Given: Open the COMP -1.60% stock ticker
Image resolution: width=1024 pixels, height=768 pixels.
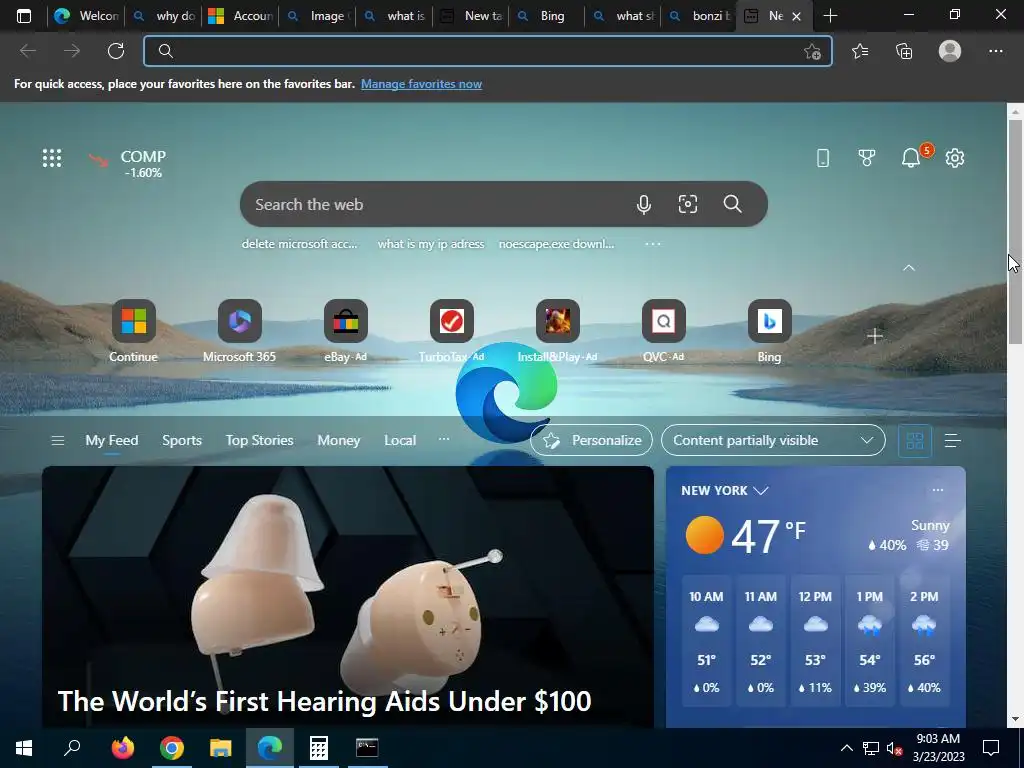Looking at the screenshot, I should point(128,163).
